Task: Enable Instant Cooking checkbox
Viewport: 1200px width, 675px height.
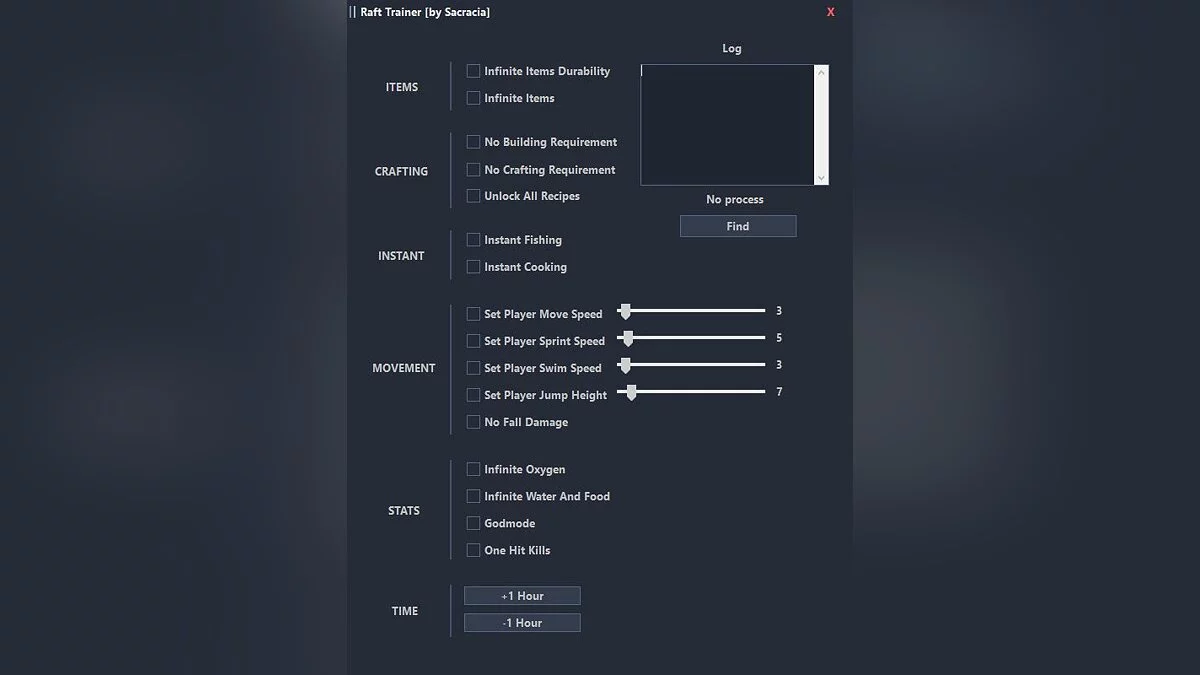Action: click(473, 267)
